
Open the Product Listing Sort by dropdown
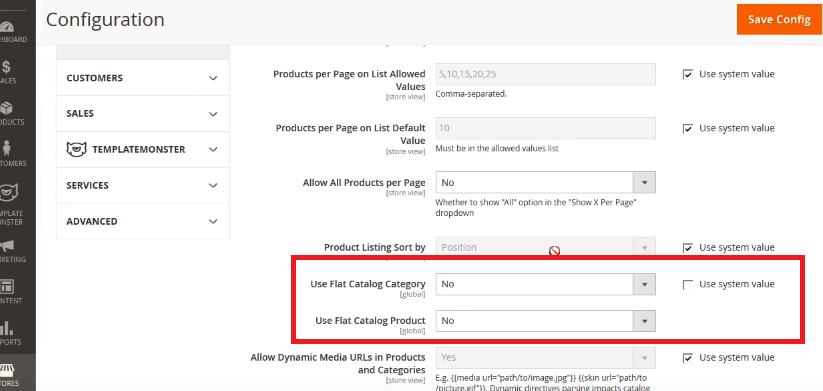click(545, 247)
